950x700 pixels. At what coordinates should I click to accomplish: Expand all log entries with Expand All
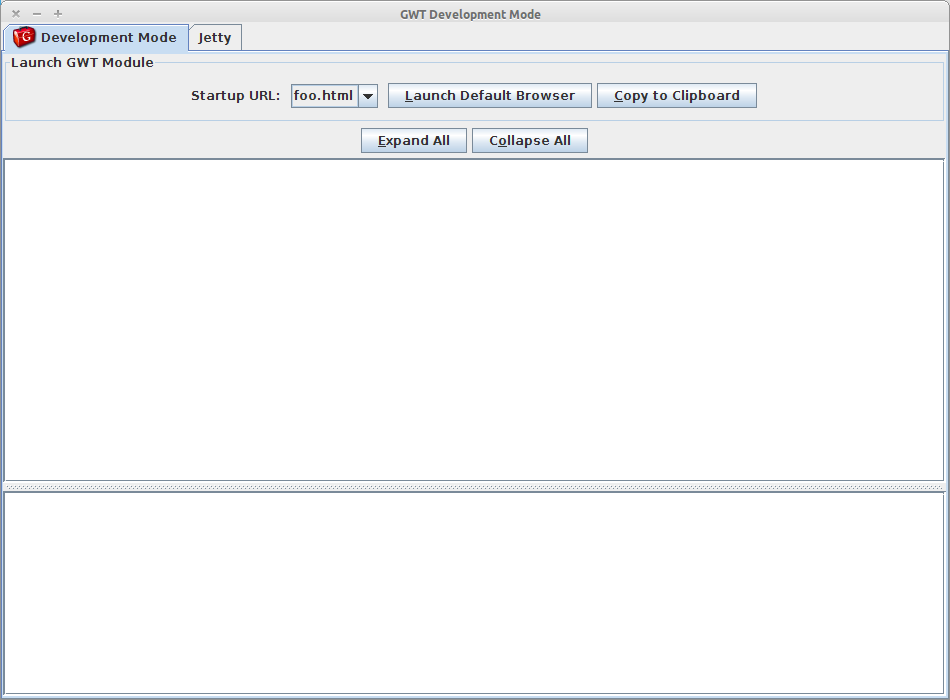pyautogui.click(x=413, y=141)
